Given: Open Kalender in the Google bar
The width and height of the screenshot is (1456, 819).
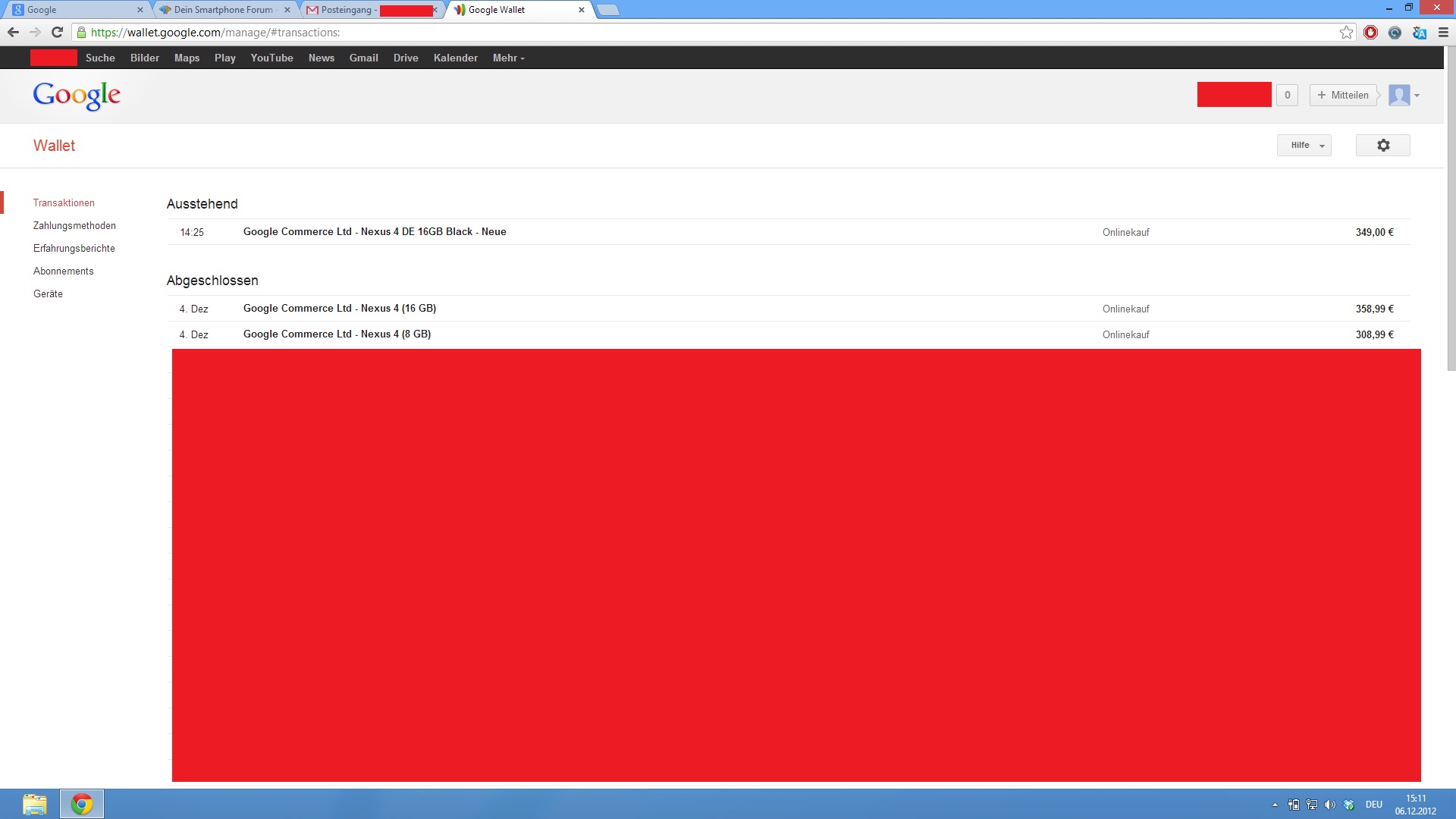Looking at the screenshot, I should point(456,58).
